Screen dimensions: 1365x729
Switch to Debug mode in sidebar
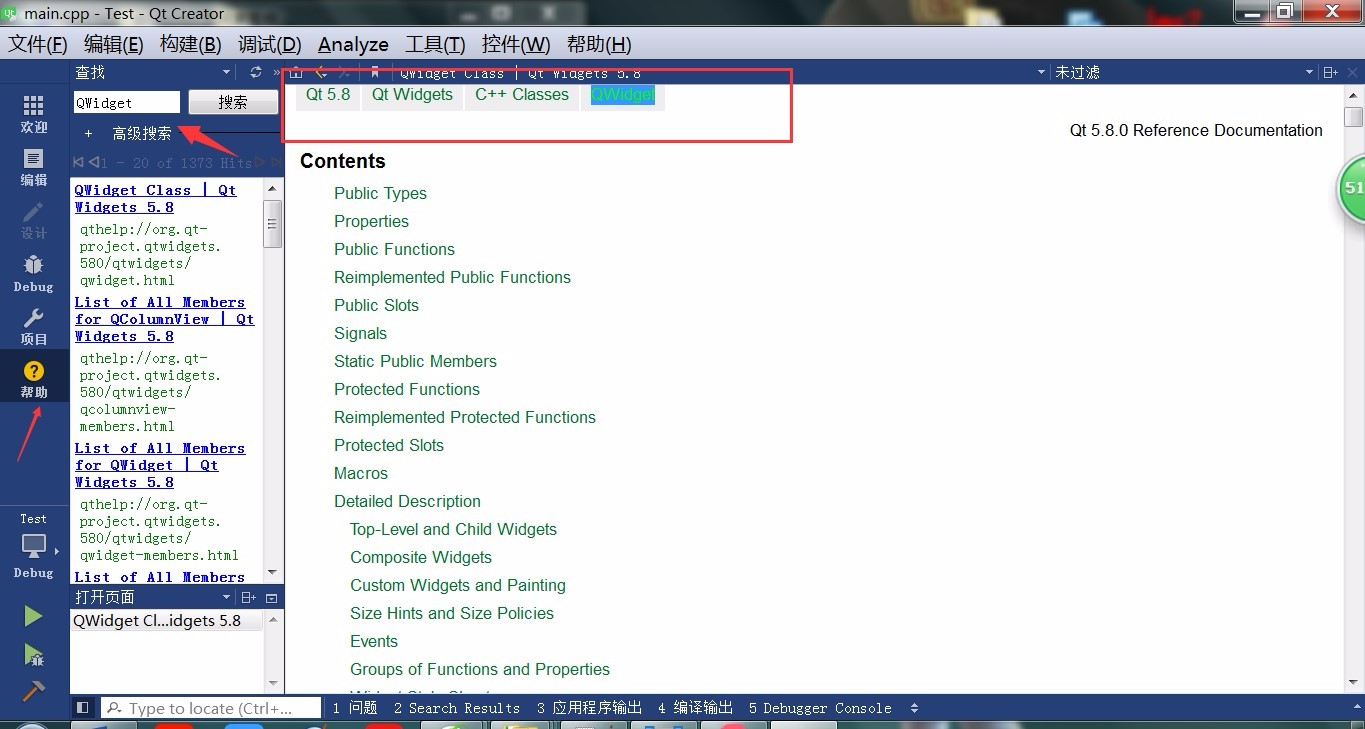(34, 273)
